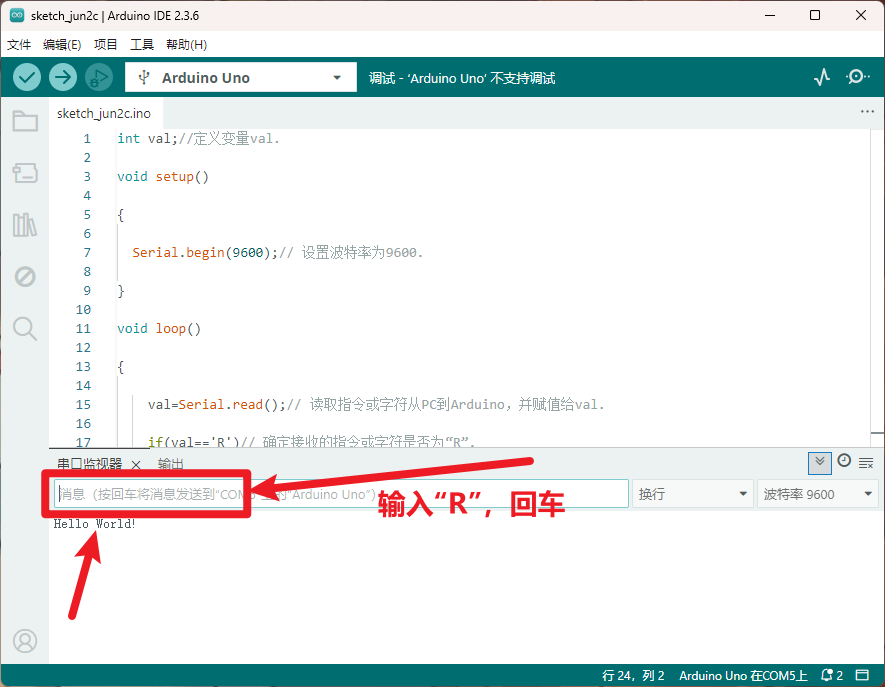
Task: Click 行 24, 列 2 cursor position
Action: (x=633, y=675)
